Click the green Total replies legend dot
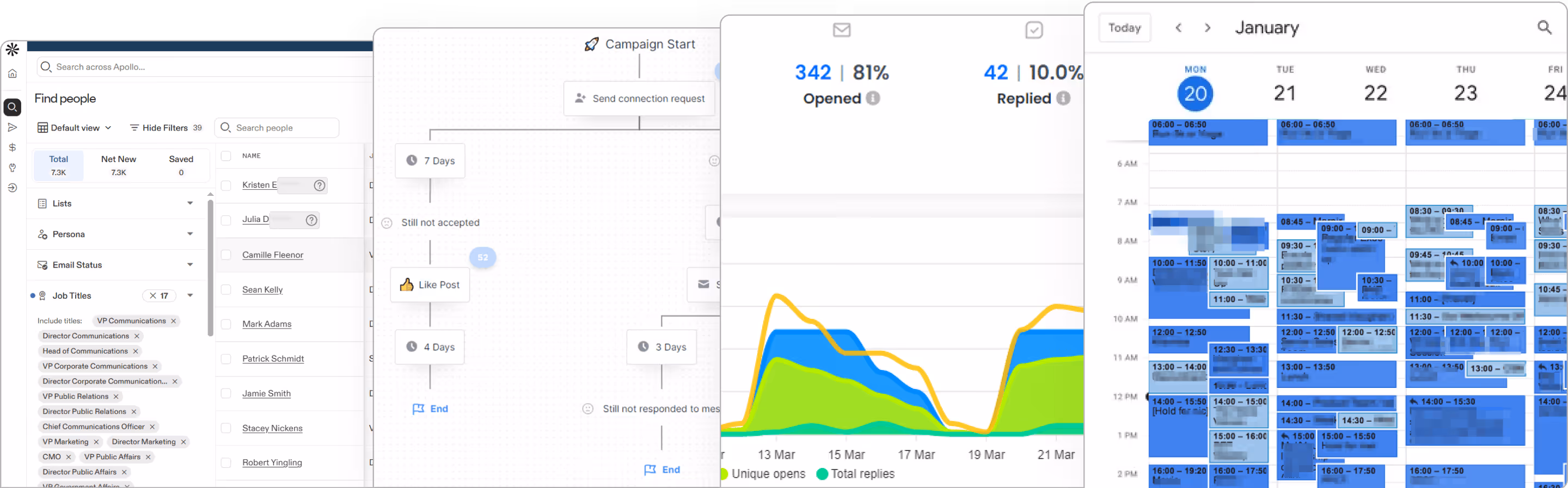 coord(822,474)
